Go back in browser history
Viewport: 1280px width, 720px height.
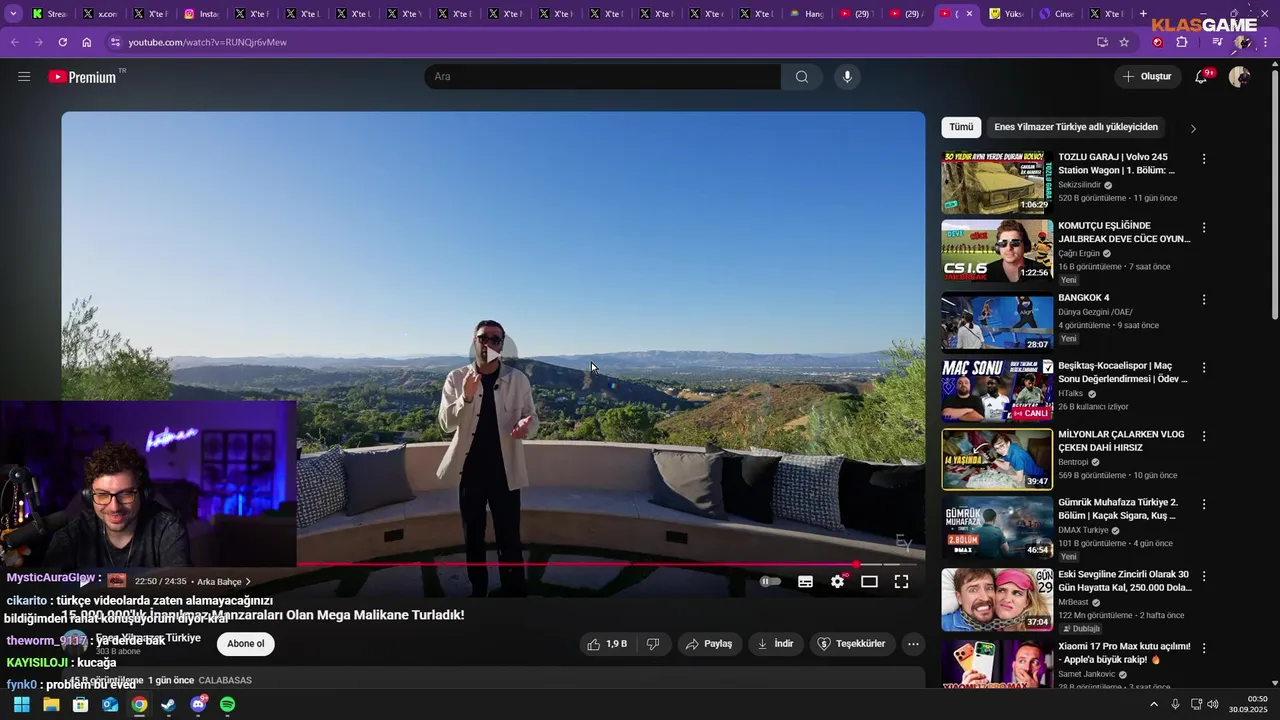click(x=14, y=42)
